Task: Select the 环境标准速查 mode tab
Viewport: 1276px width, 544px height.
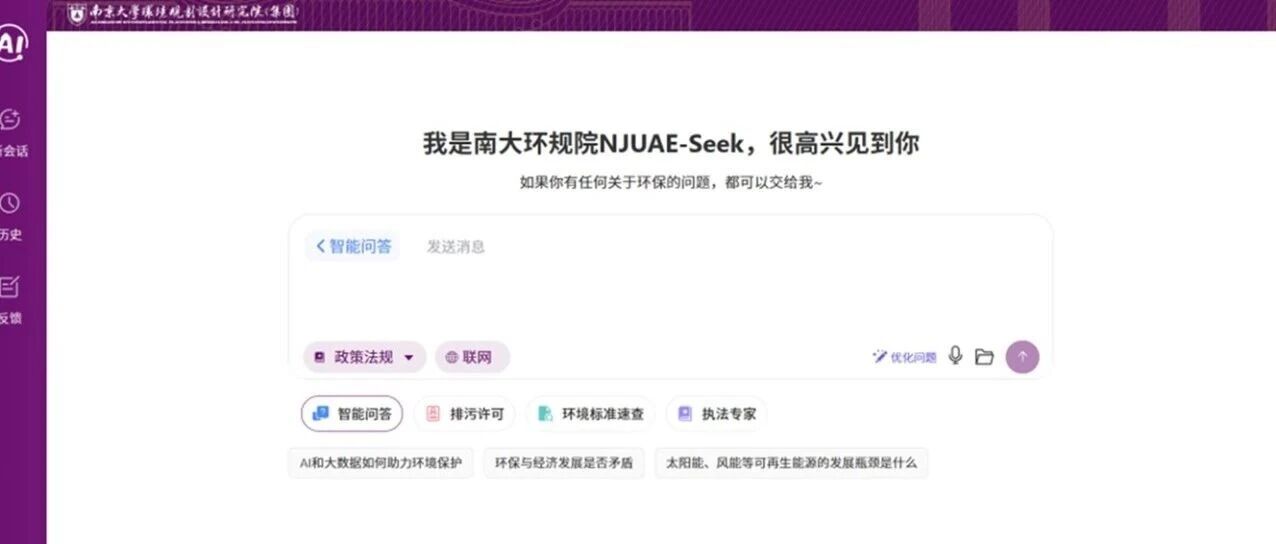Action: (590, 413)
